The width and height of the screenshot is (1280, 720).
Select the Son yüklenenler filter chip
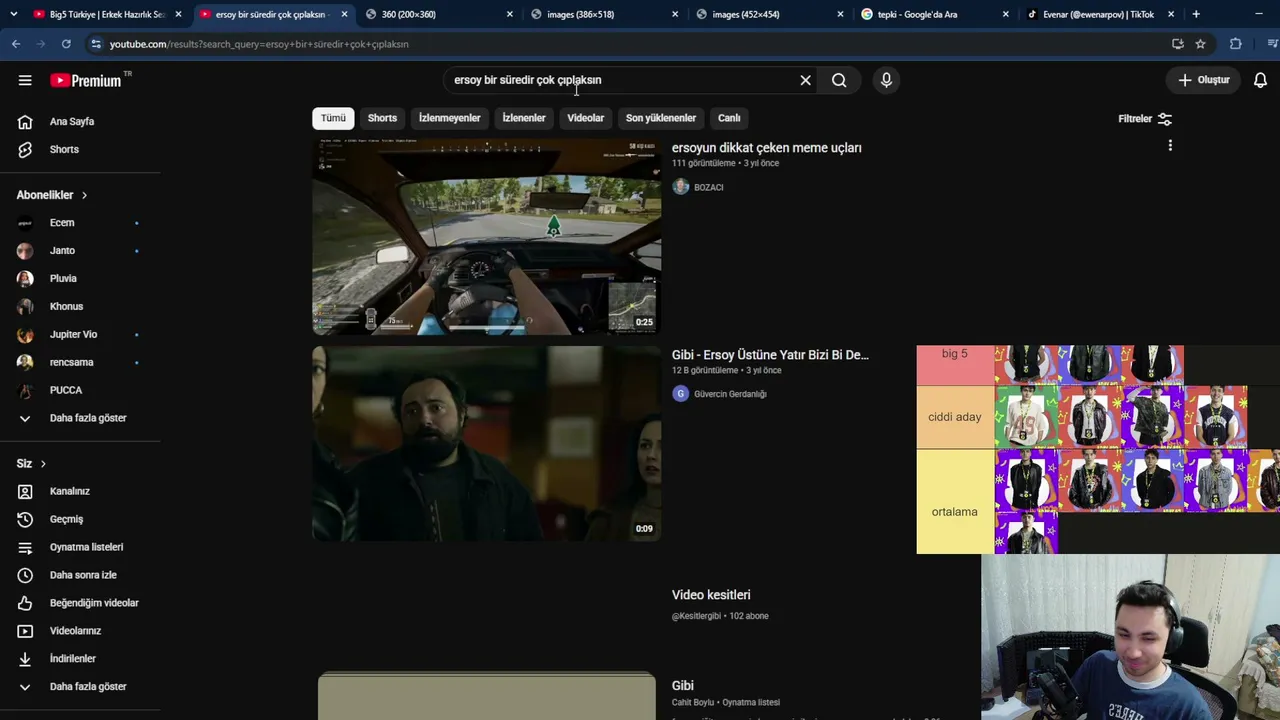661,118
